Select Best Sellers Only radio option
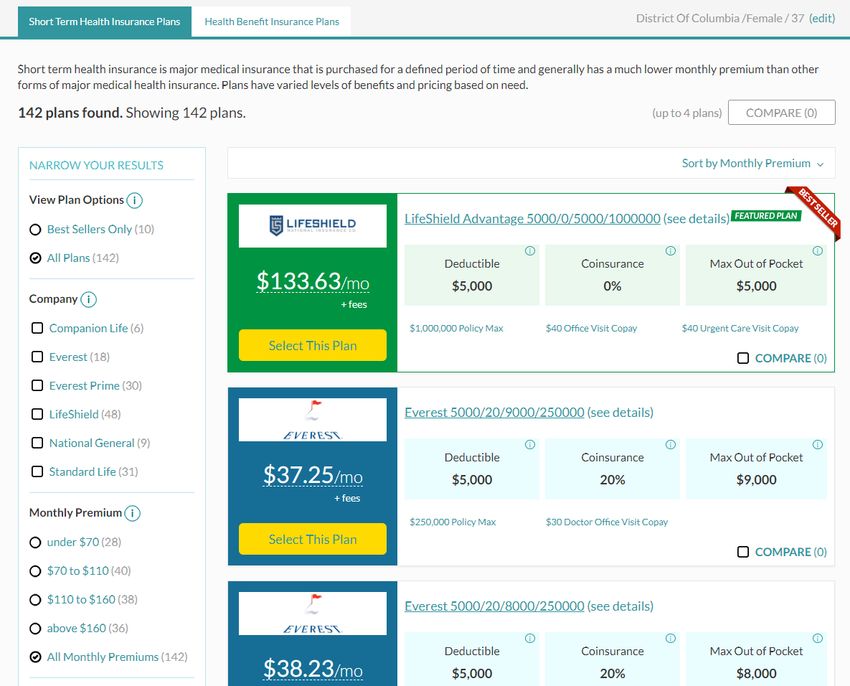This screenshot has height=686, width=850. click(x=35, y=229)
